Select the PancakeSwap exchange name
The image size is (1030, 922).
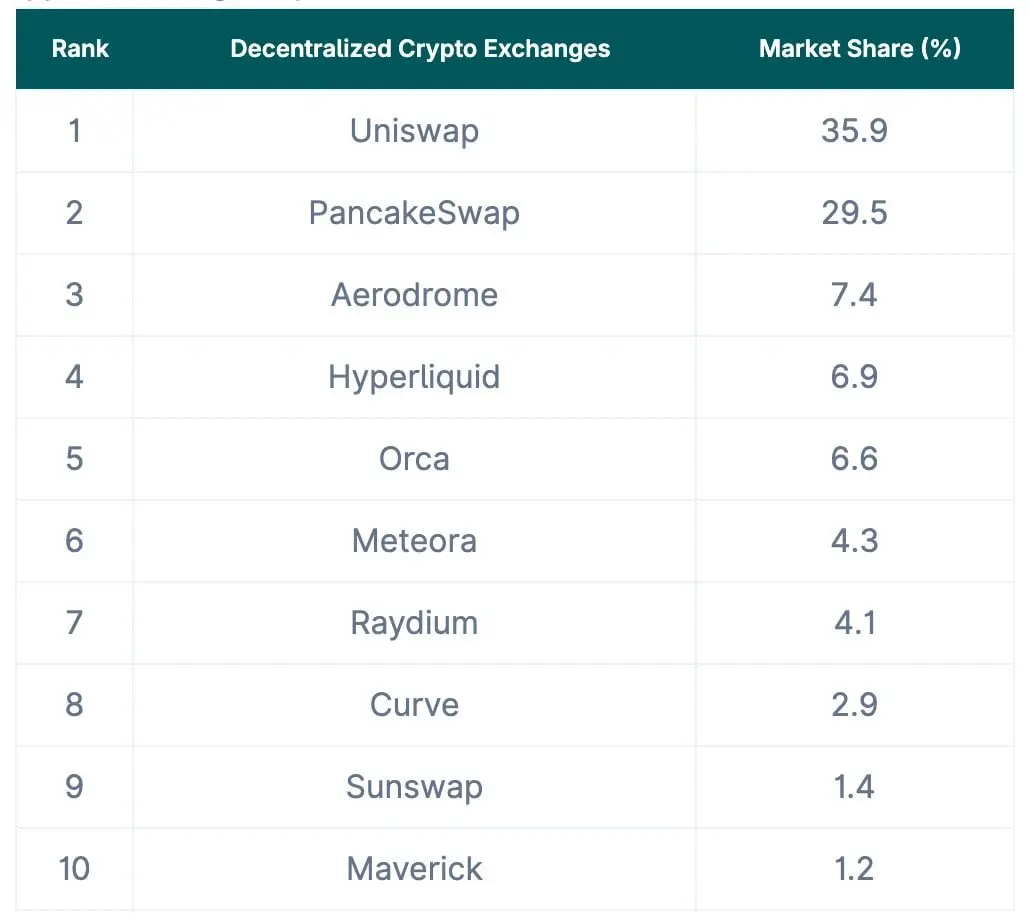(x=414, y=213)
